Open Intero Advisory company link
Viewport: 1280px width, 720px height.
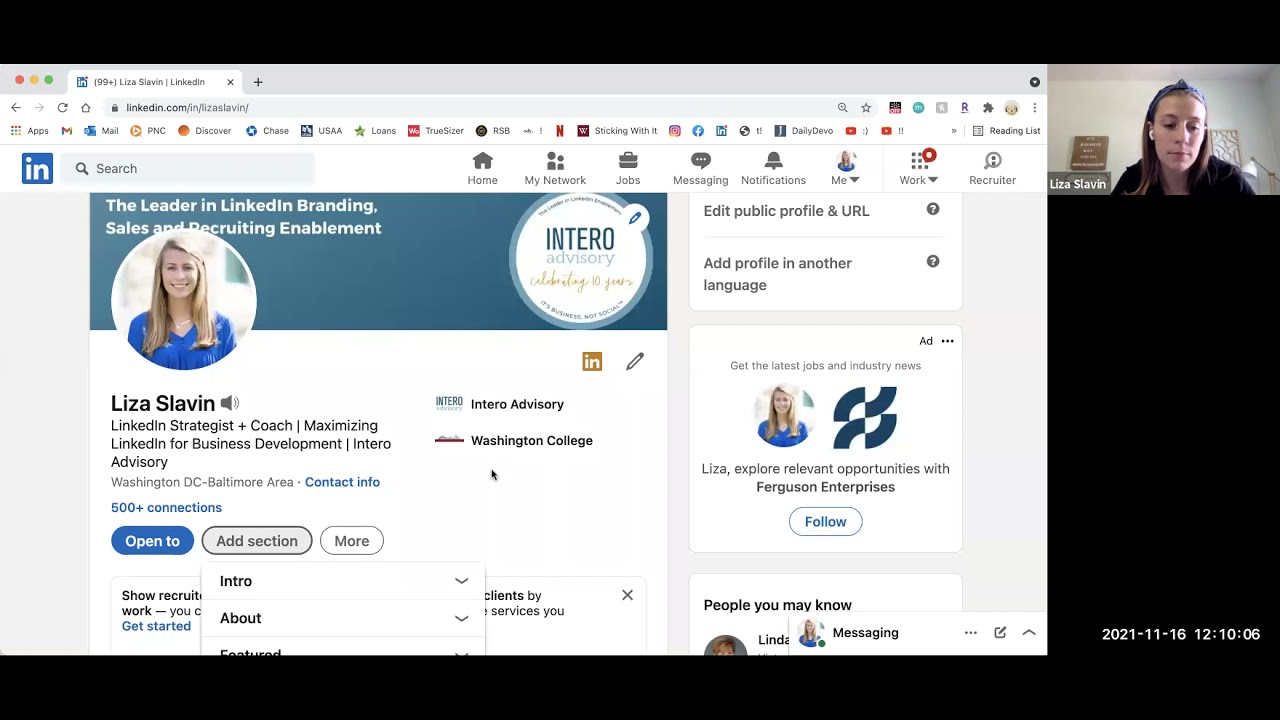[500, 404]
